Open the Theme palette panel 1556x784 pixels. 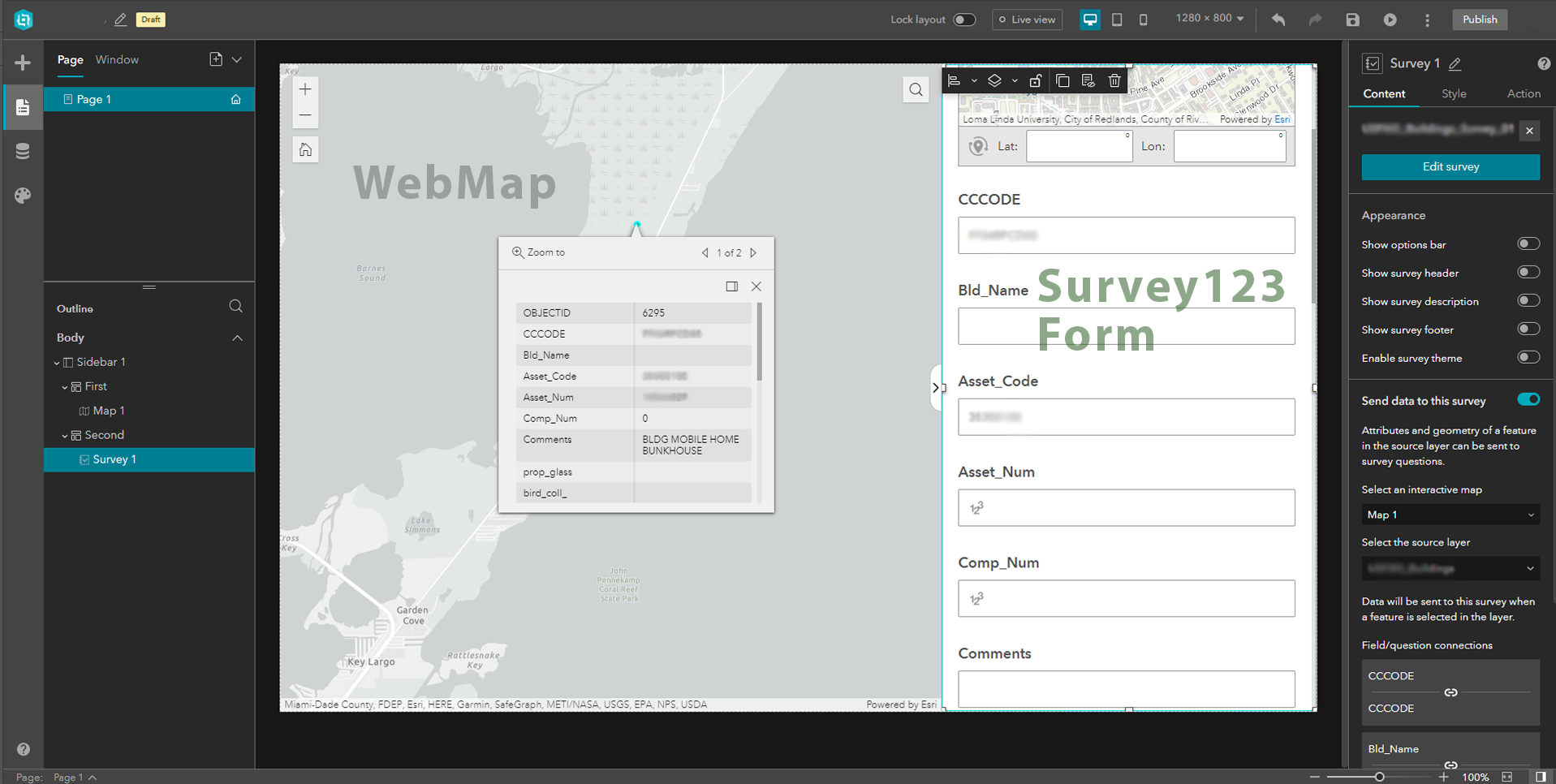point(23,196)
